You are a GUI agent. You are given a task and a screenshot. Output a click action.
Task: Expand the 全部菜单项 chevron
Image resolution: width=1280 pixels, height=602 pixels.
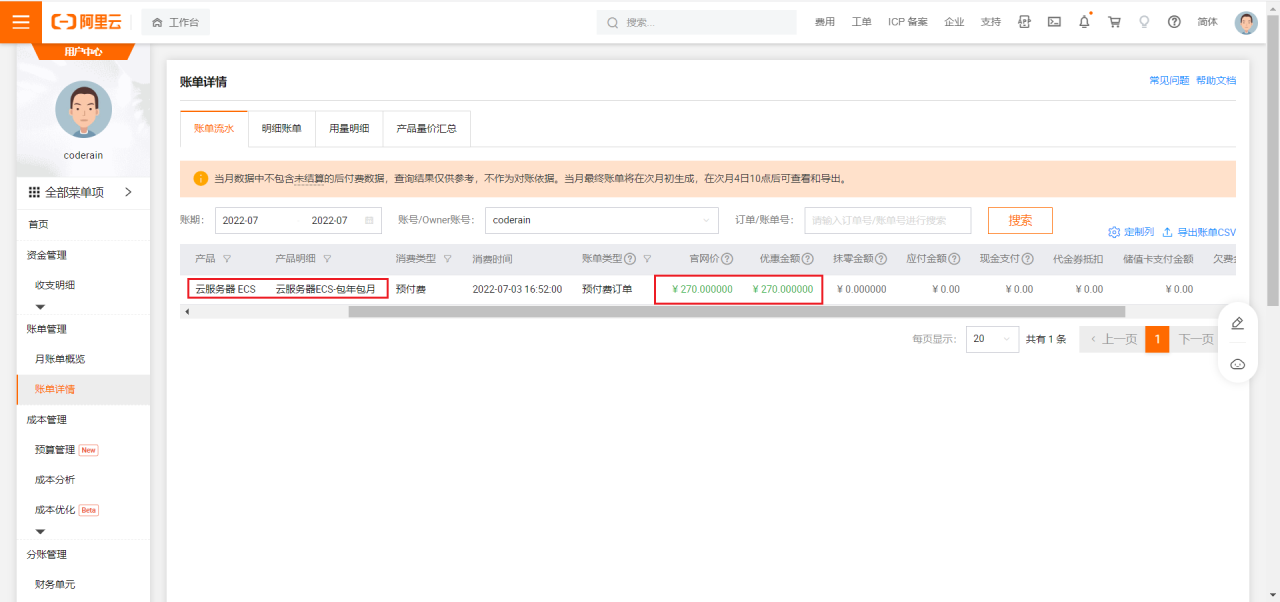127,192
